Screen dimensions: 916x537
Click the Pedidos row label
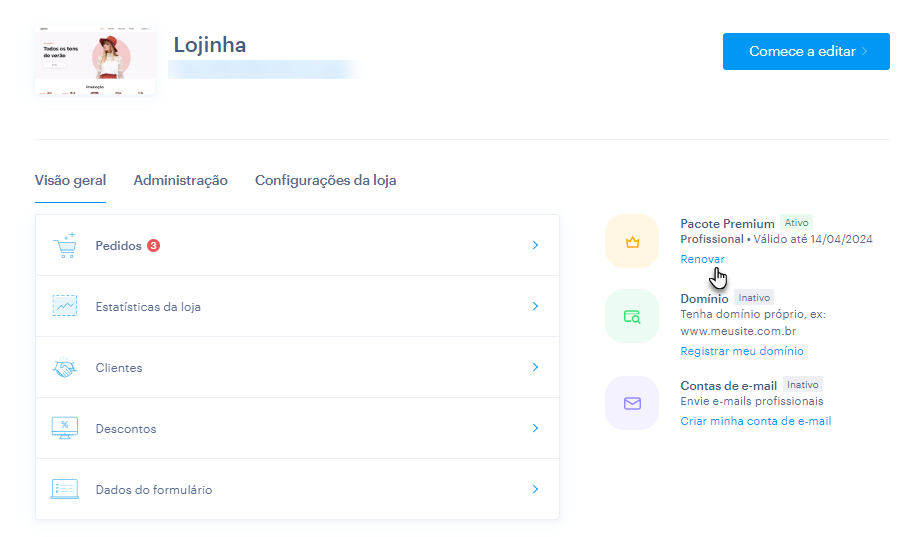(x=119, y=245)
